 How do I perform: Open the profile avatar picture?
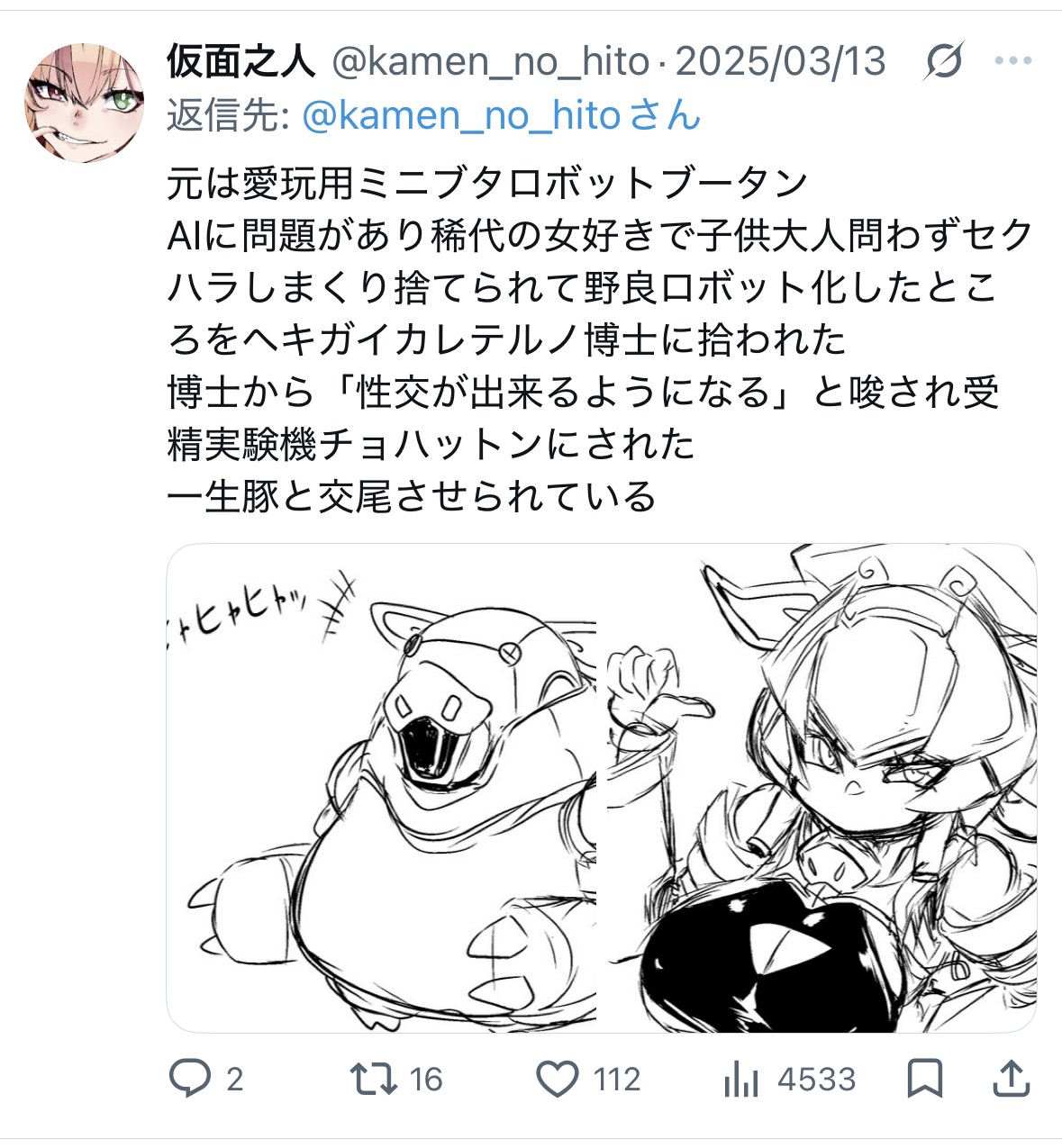coord(84,103)
